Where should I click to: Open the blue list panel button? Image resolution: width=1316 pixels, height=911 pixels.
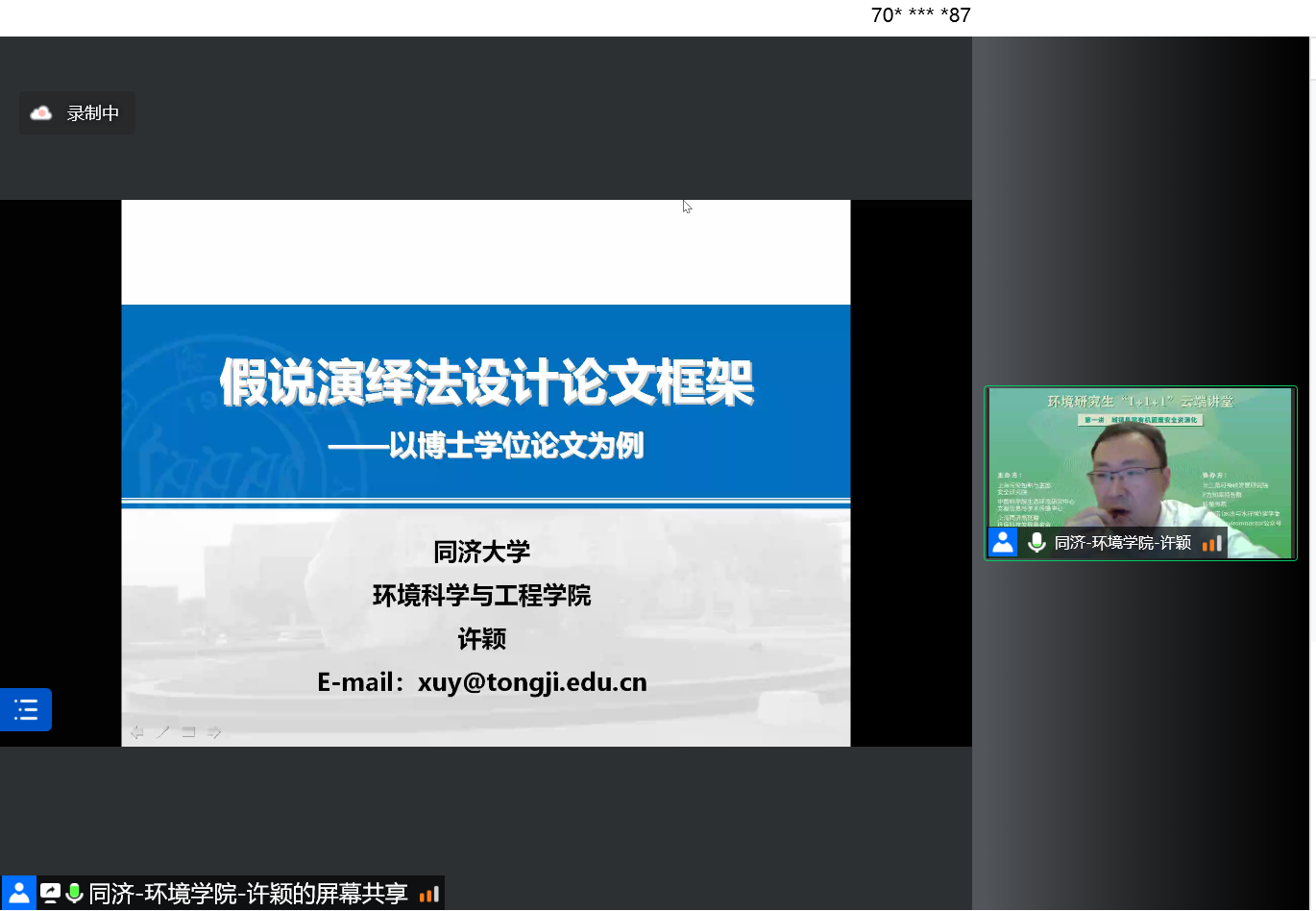click(26, 710)
